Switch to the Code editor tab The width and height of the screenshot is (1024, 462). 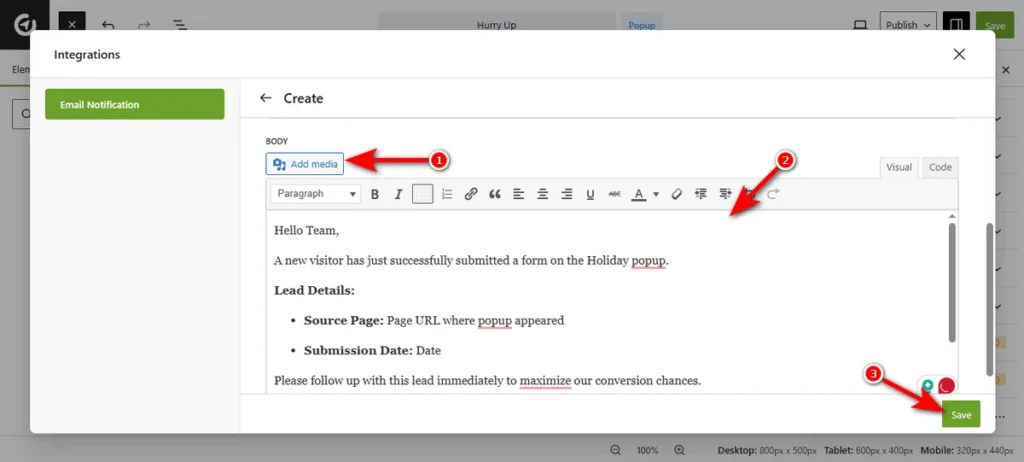coord(940,167)
